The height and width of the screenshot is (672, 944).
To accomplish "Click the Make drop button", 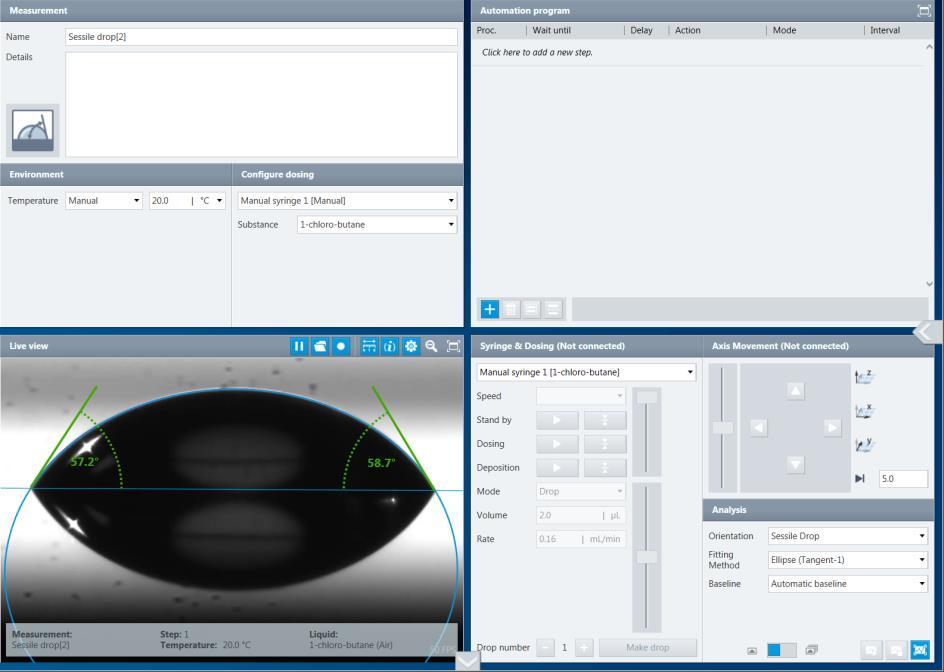I will pos(648,647).
